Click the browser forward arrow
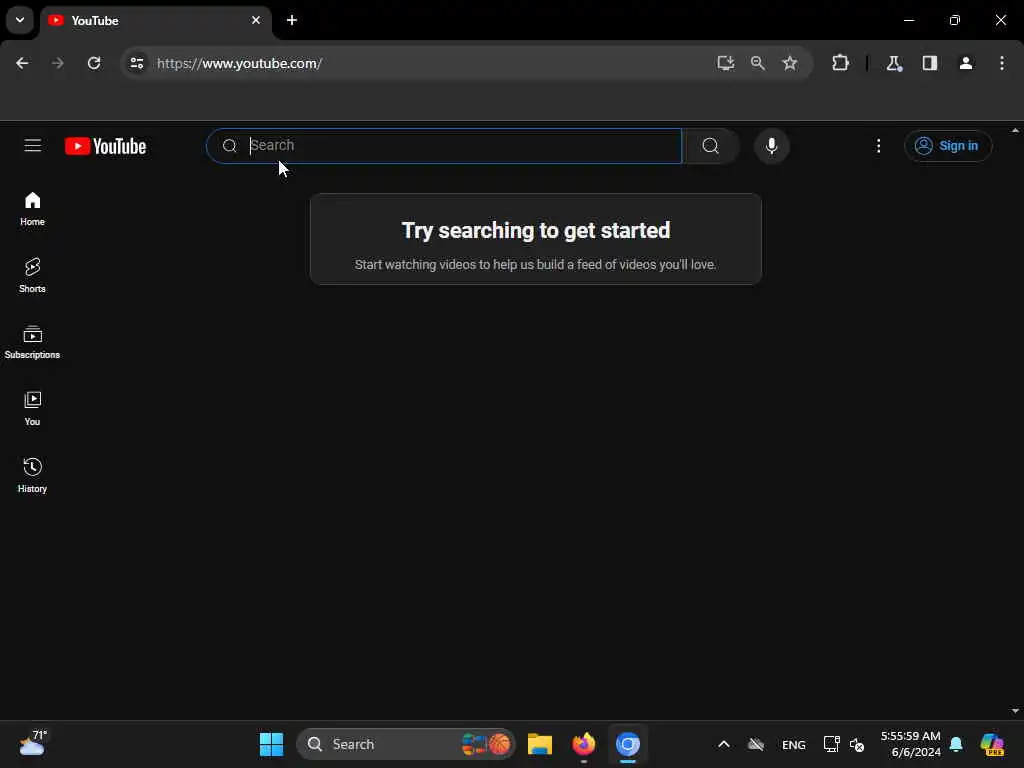Image resolution: width=1024 pixels, height=768 pixels. tap(57, 63)
